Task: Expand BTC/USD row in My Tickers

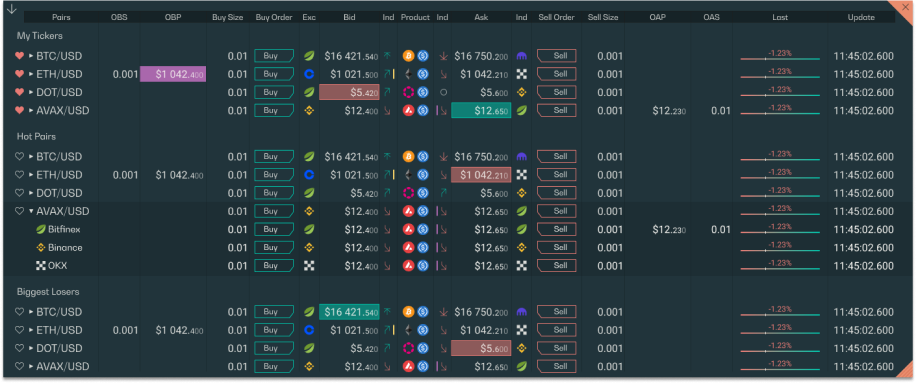Action: [x=32, y=57]
